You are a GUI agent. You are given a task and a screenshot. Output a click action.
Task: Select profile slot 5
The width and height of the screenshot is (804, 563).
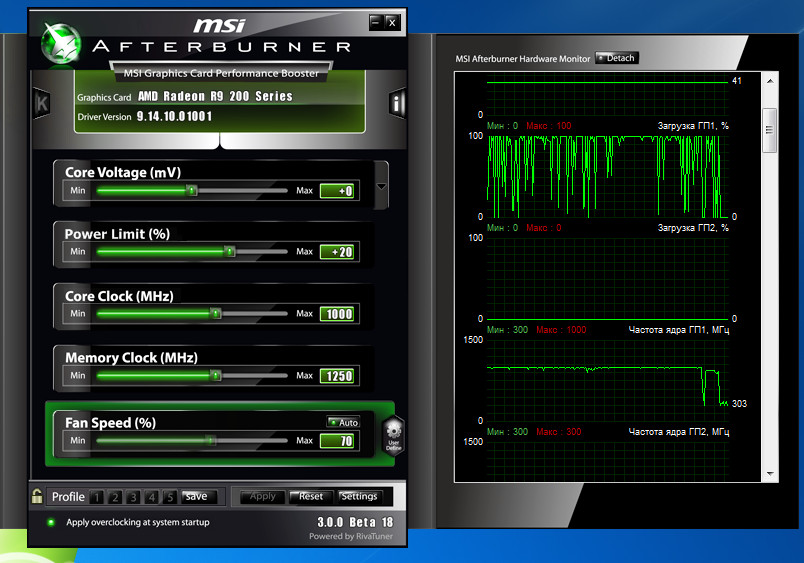pos(169,497)
